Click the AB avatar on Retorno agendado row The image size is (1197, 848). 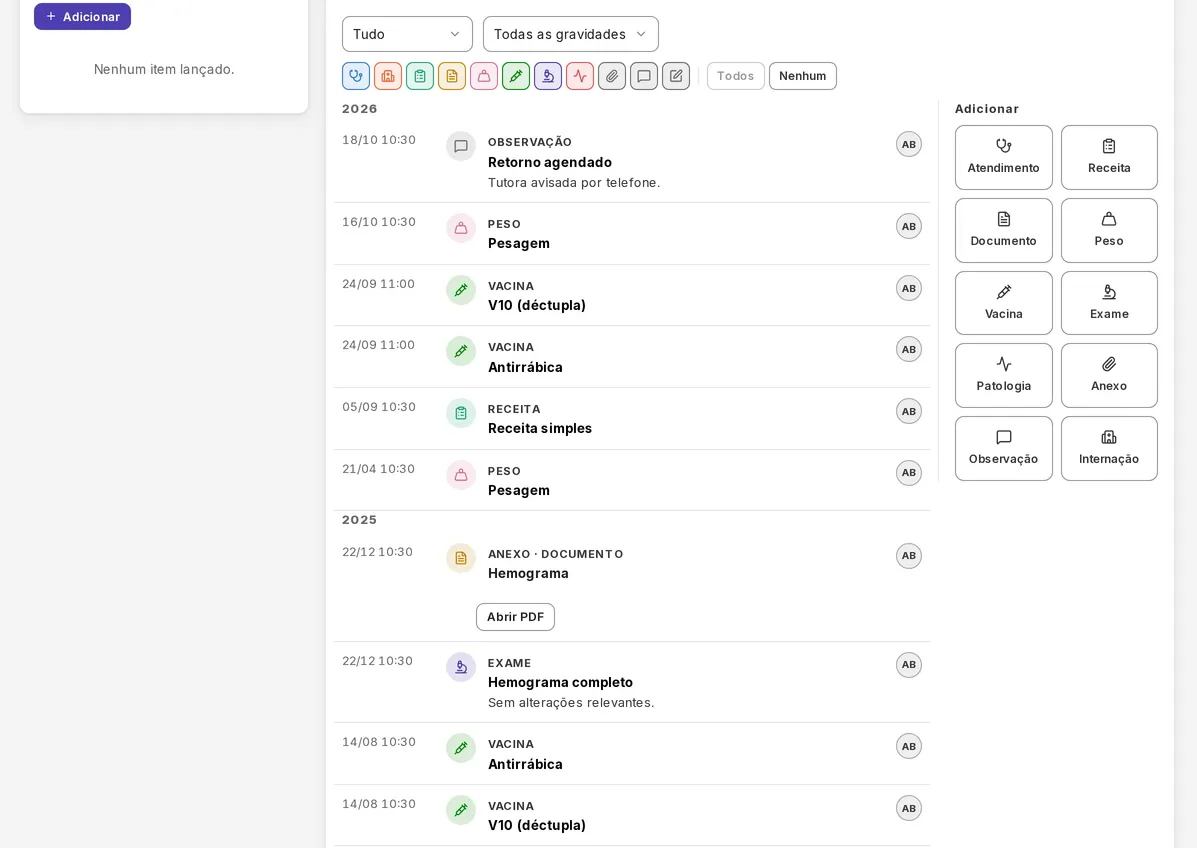pos(908,144)
